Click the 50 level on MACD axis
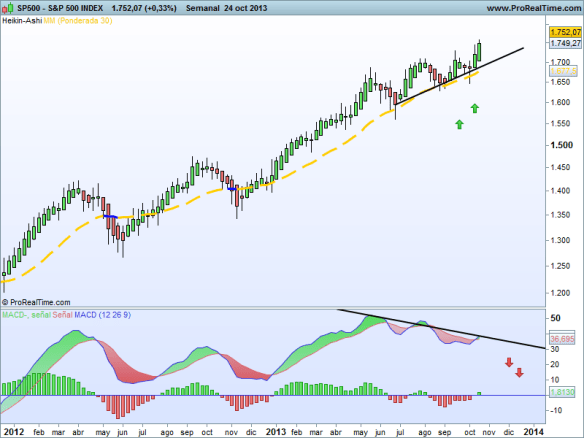Screen dimensions: 584x438 555,318
